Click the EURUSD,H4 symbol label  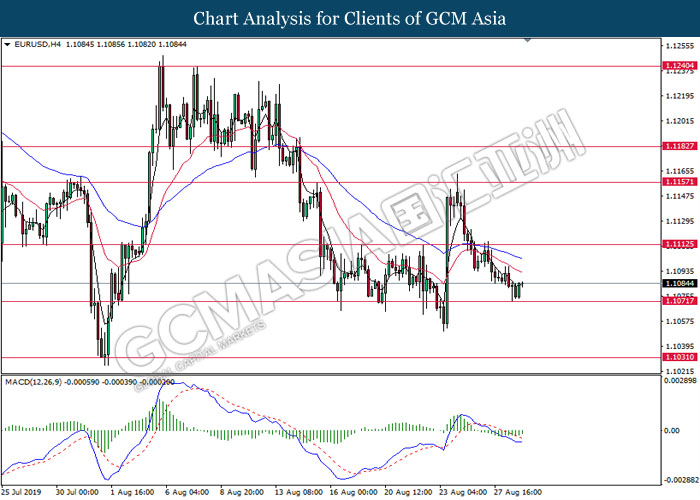point(37,45)
